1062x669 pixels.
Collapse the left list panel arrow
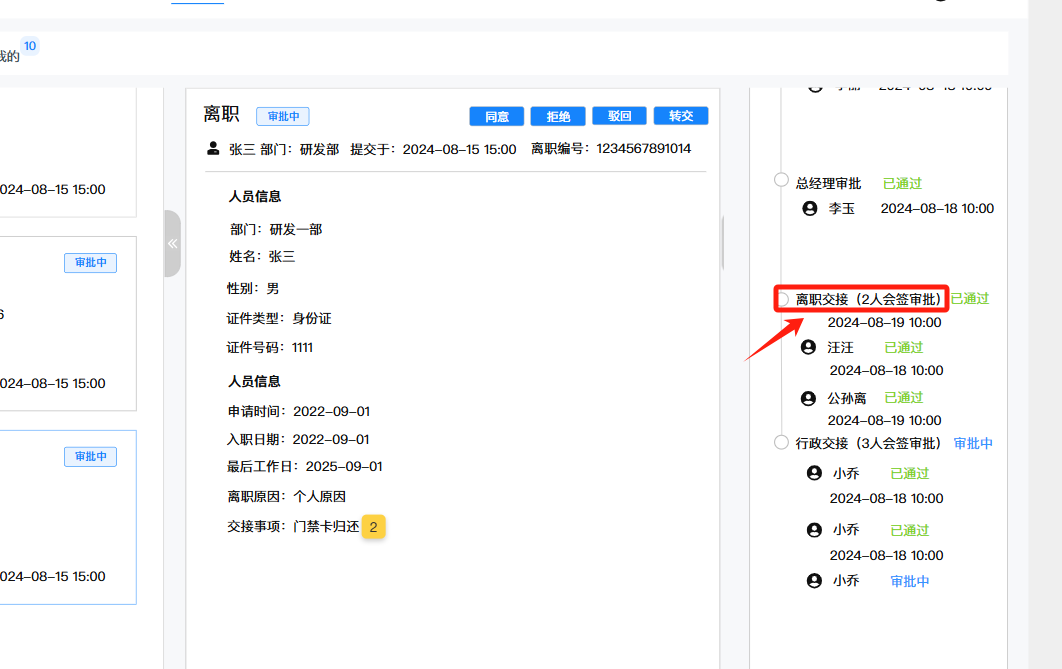[173, 244]
